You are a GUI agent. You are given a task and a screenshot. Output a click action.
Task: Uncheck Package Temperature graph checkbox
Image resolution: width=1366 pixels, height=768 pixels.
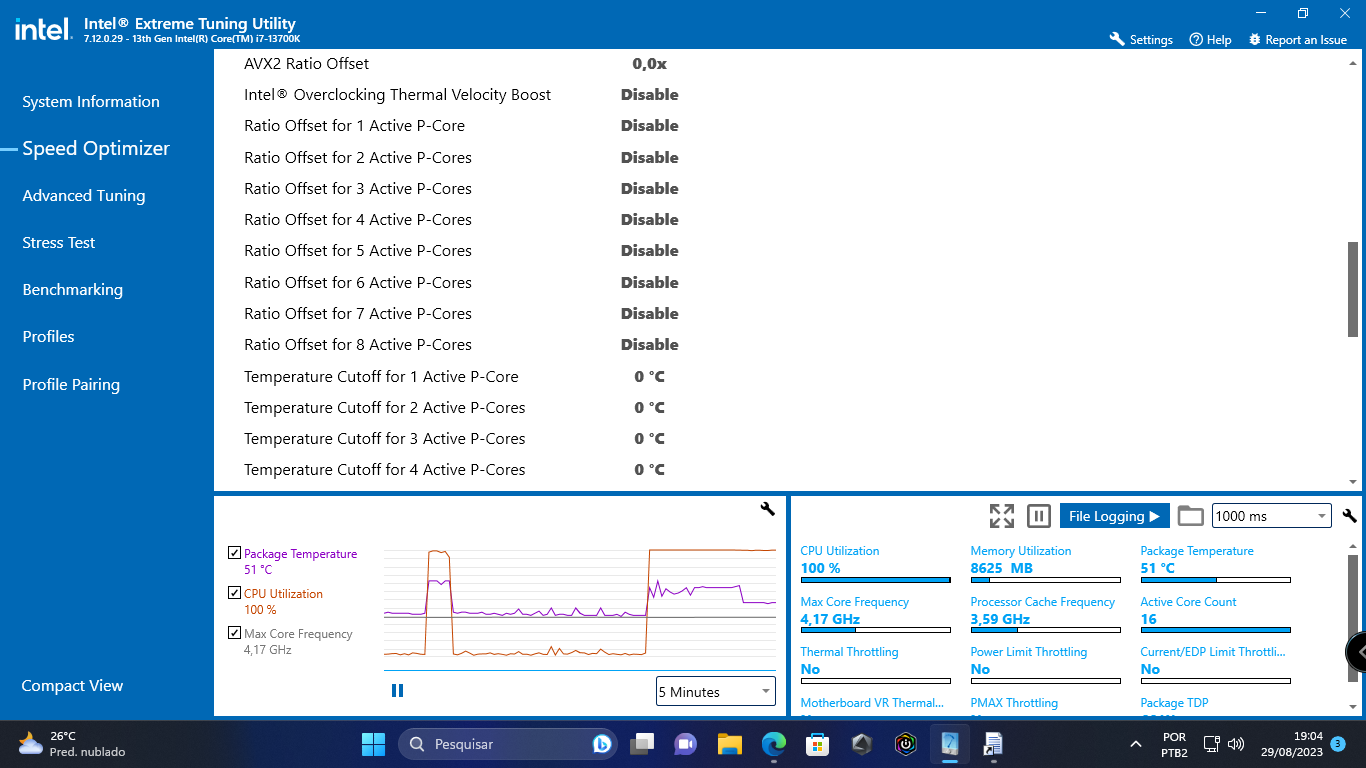234,553
